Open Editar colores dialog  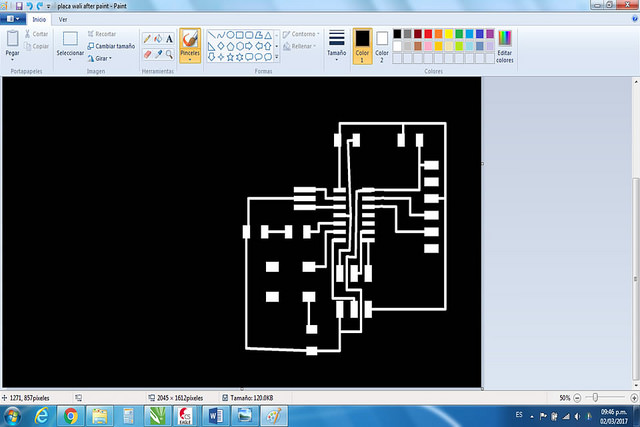click(x=505, y=46)
